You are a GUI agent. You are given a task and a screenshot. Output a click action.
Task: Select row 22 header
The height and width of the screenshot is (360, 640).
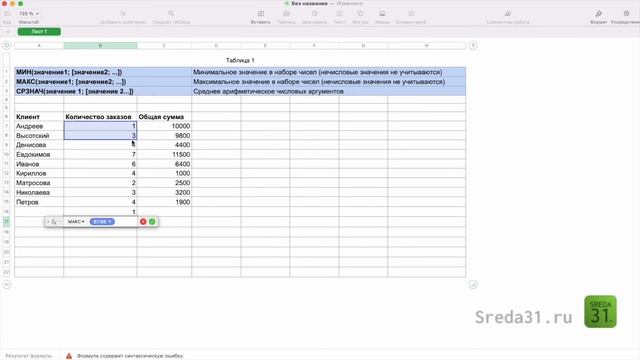pos(7,272)
